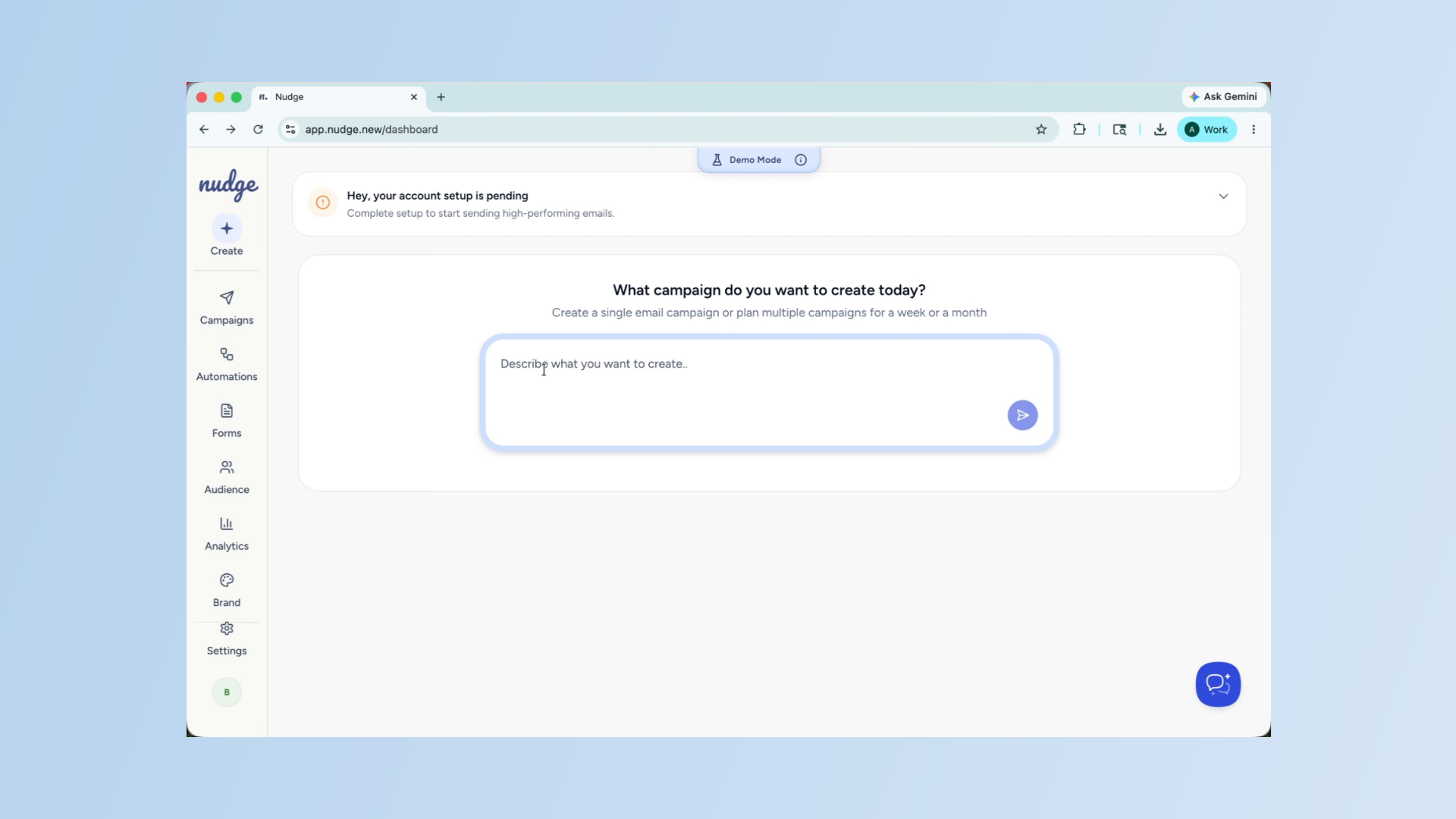View site information icon in address bar
The height and width of the screenshot is (819, 1456).
pos(290,130)
